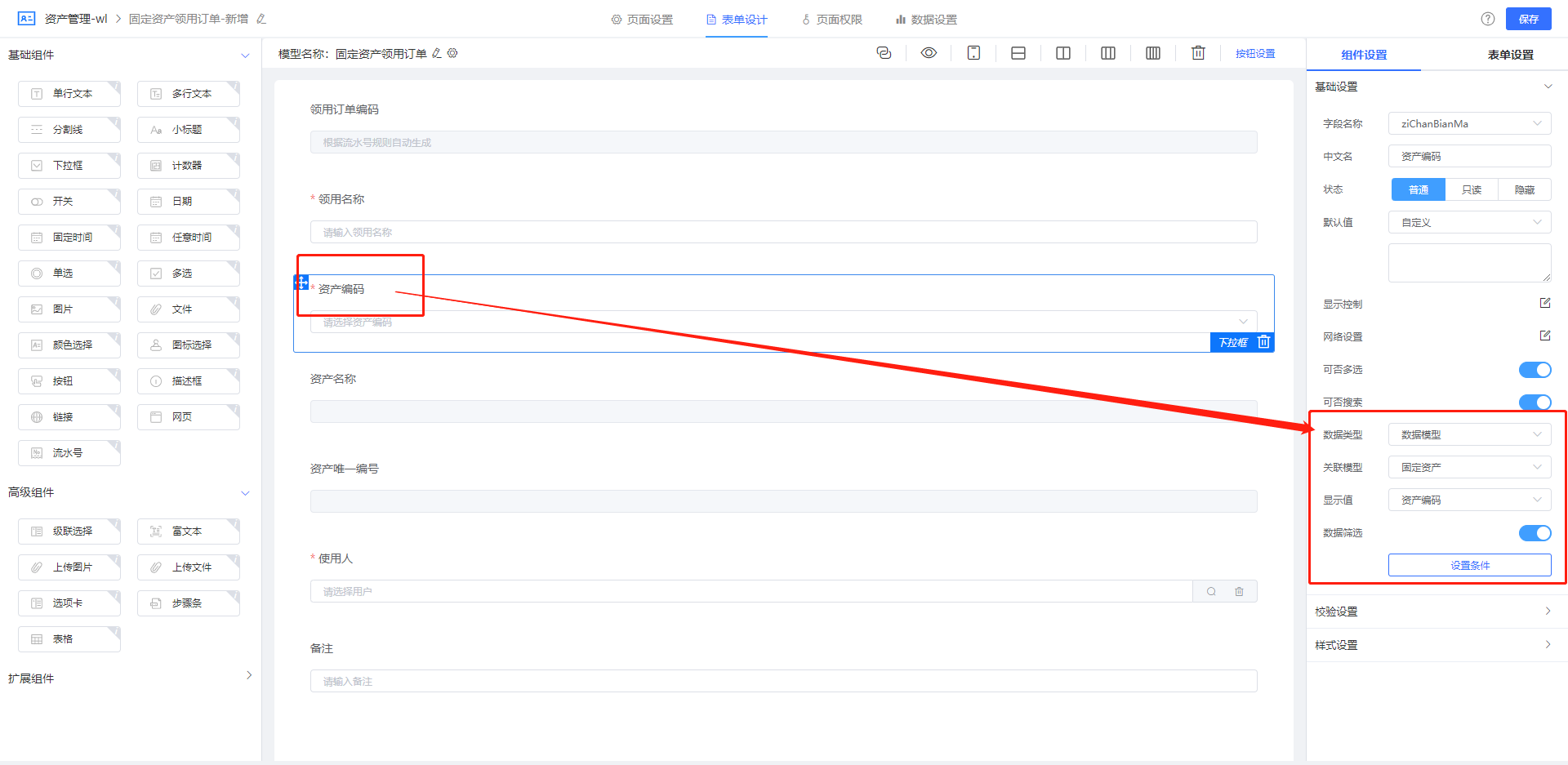Click the 保存 button
Screen dimensions: 1568x765
[1529, 19]
